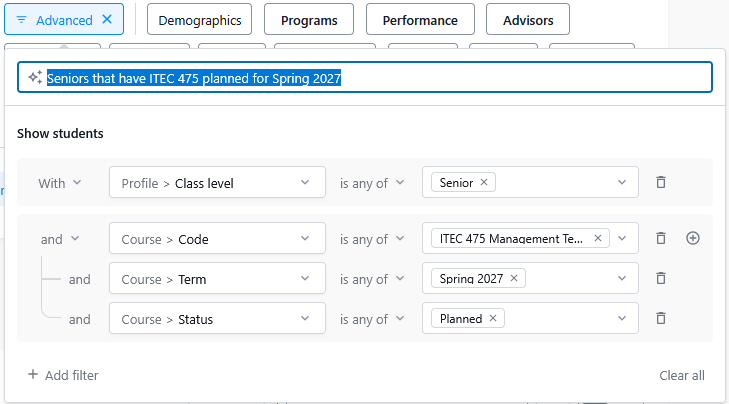Click the AI sparkle icon in search box
Viewport: 729px width, 404px height.
point(35,77)
